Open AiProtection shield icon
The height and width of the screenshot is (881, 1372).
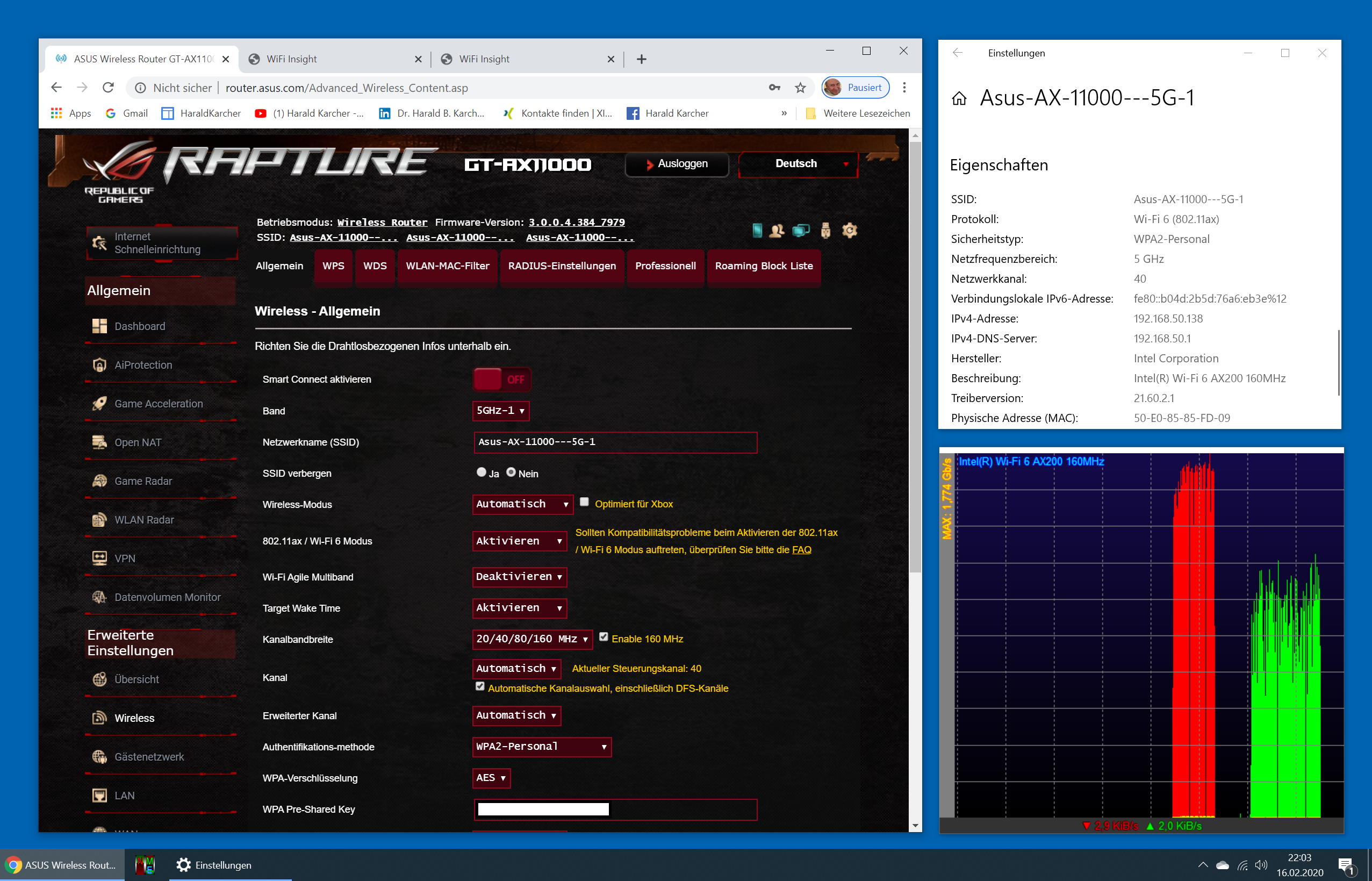[x=99, y=365]
